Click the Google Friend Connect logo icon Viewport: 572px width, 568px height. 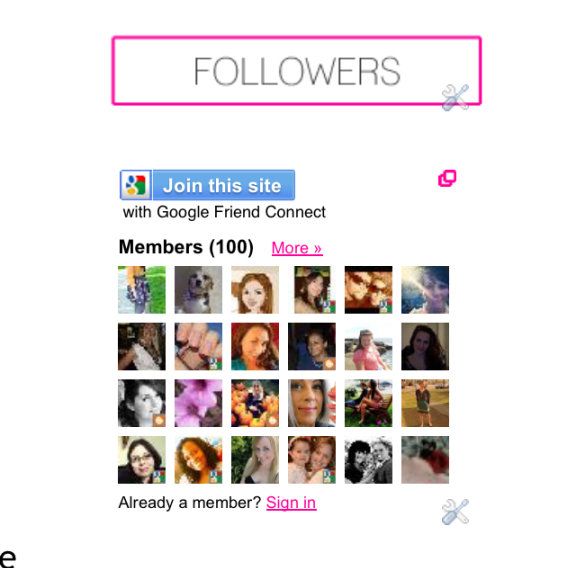tap(136, 185)
